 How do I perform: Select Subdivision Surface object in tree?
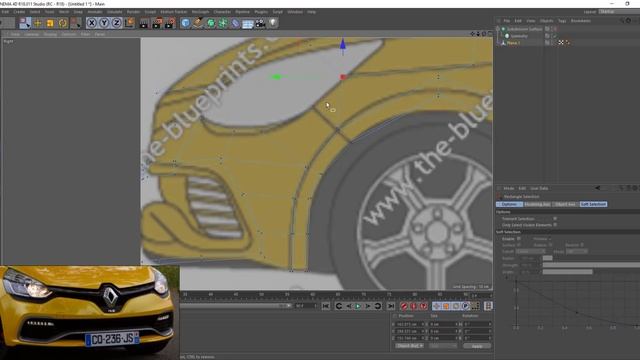click(x=524, y=29)
